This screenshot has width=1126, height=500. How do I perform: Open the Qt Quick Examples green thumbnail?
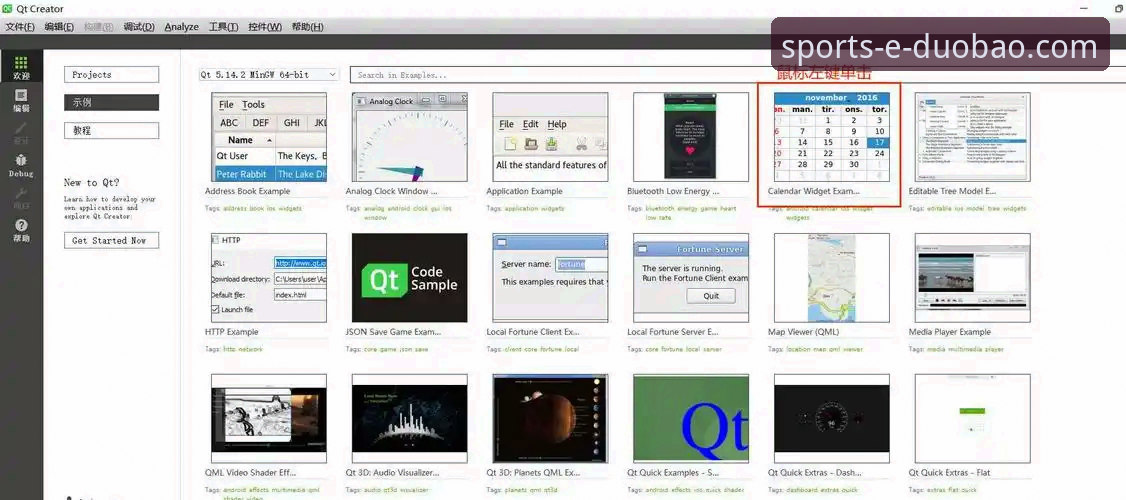click(x=691, y=418)
